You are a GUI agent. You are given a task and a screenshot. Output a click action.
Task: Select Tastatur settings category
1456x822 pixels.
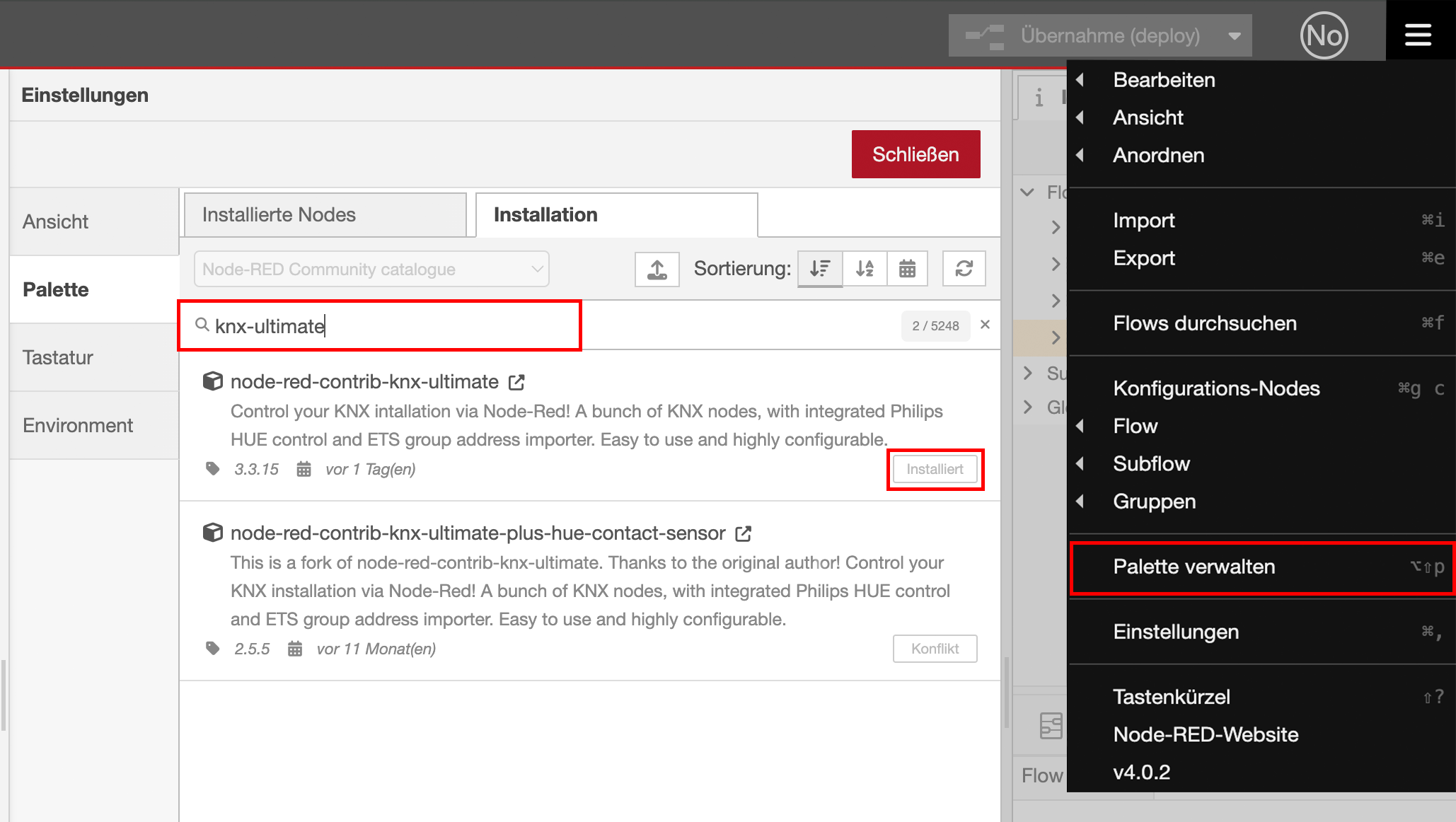tap(93, 357)
